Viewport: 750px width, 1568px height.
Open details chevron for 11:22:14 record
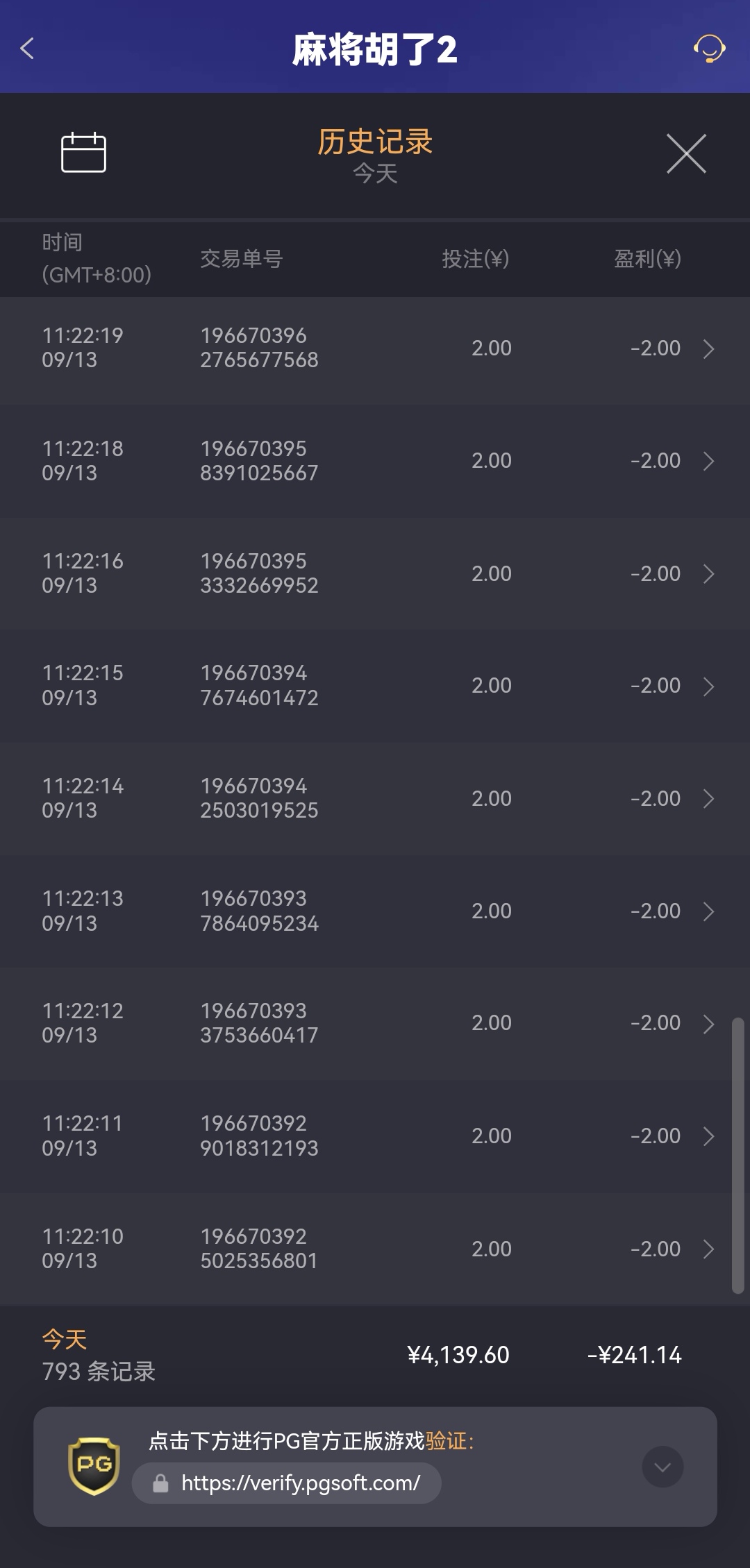[708, 799]
